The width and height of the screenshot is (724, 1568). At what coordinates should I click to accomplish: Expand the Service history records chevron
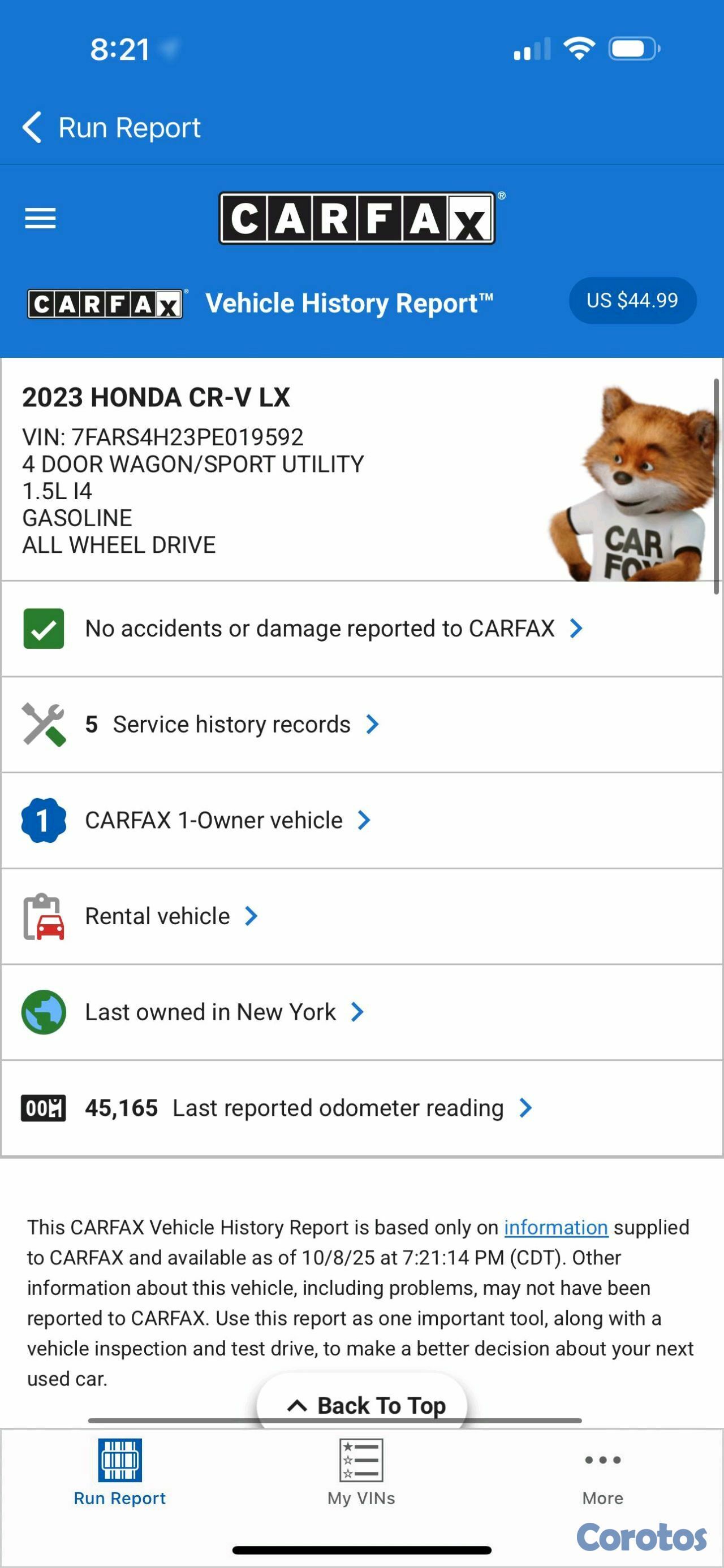372,724
